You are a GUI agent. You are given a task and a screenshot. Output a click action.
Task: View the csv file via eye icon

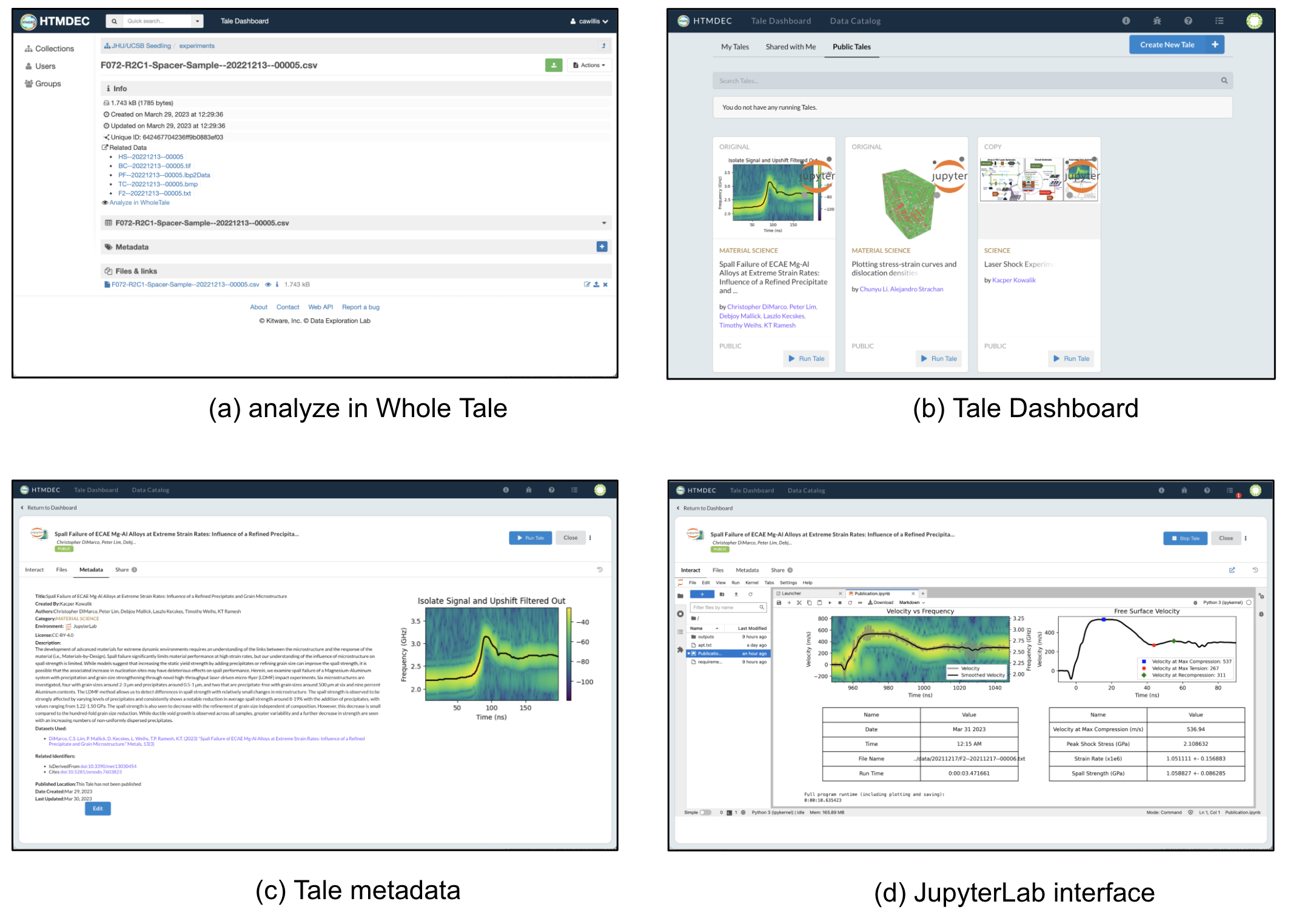[x=268, y=284]
